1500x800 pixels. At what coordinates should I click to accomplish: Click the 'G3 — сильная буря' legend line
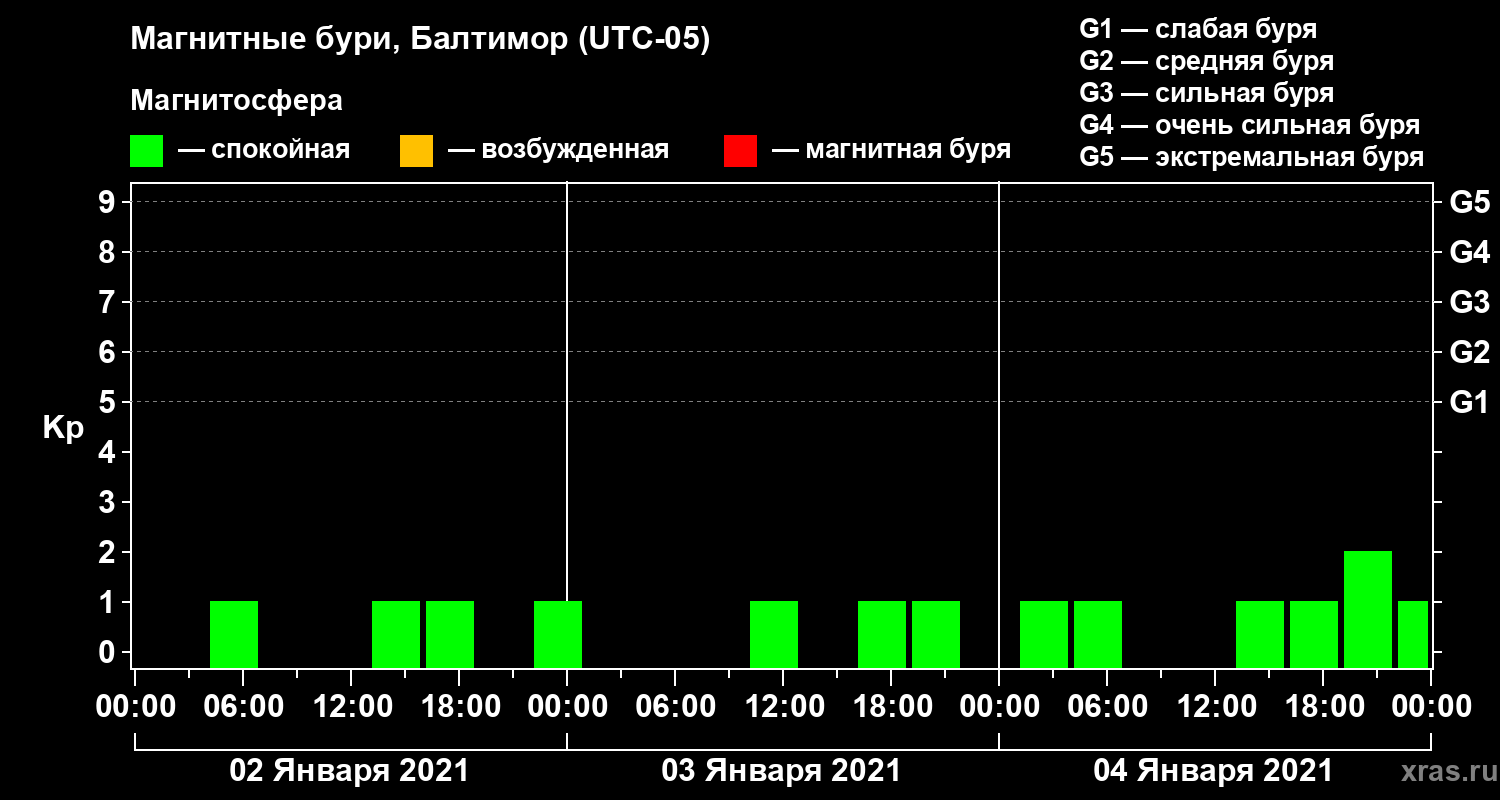click(1206, 93)
